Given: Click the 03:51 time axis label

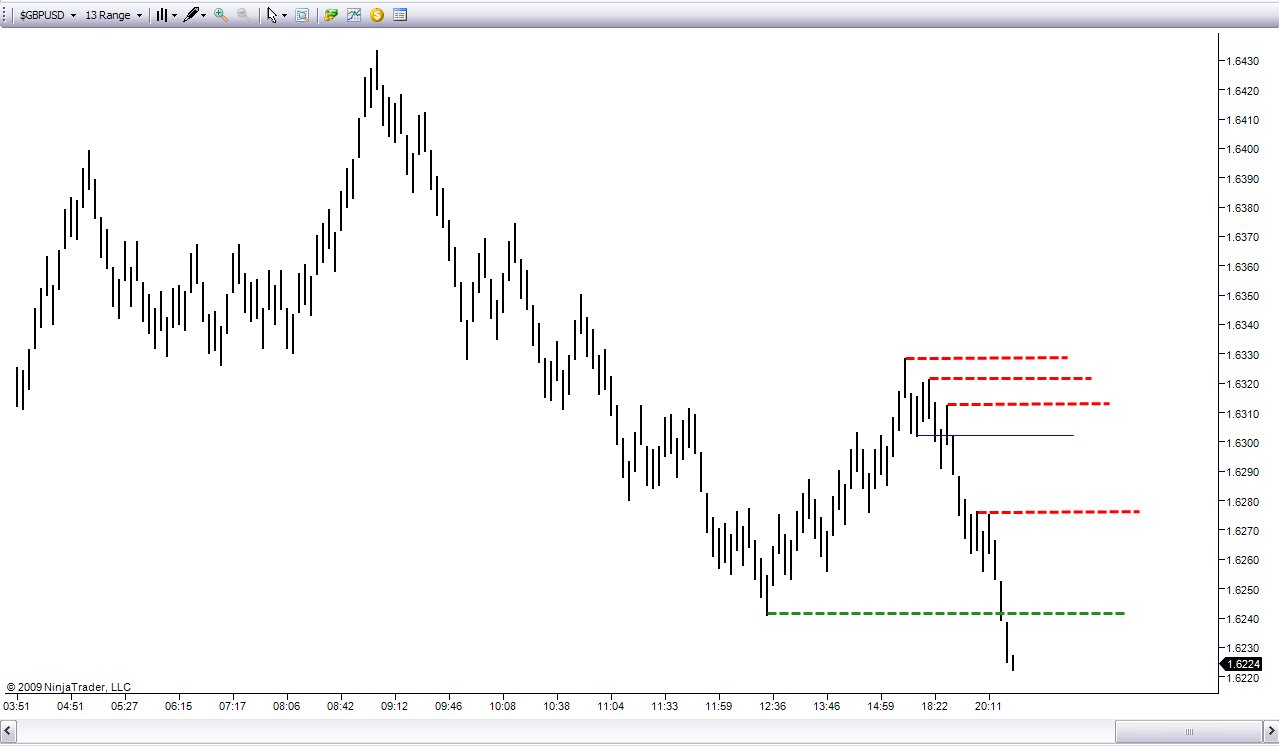Looking at the screenshot, I should pyautogui.click(x=16, y=706).
